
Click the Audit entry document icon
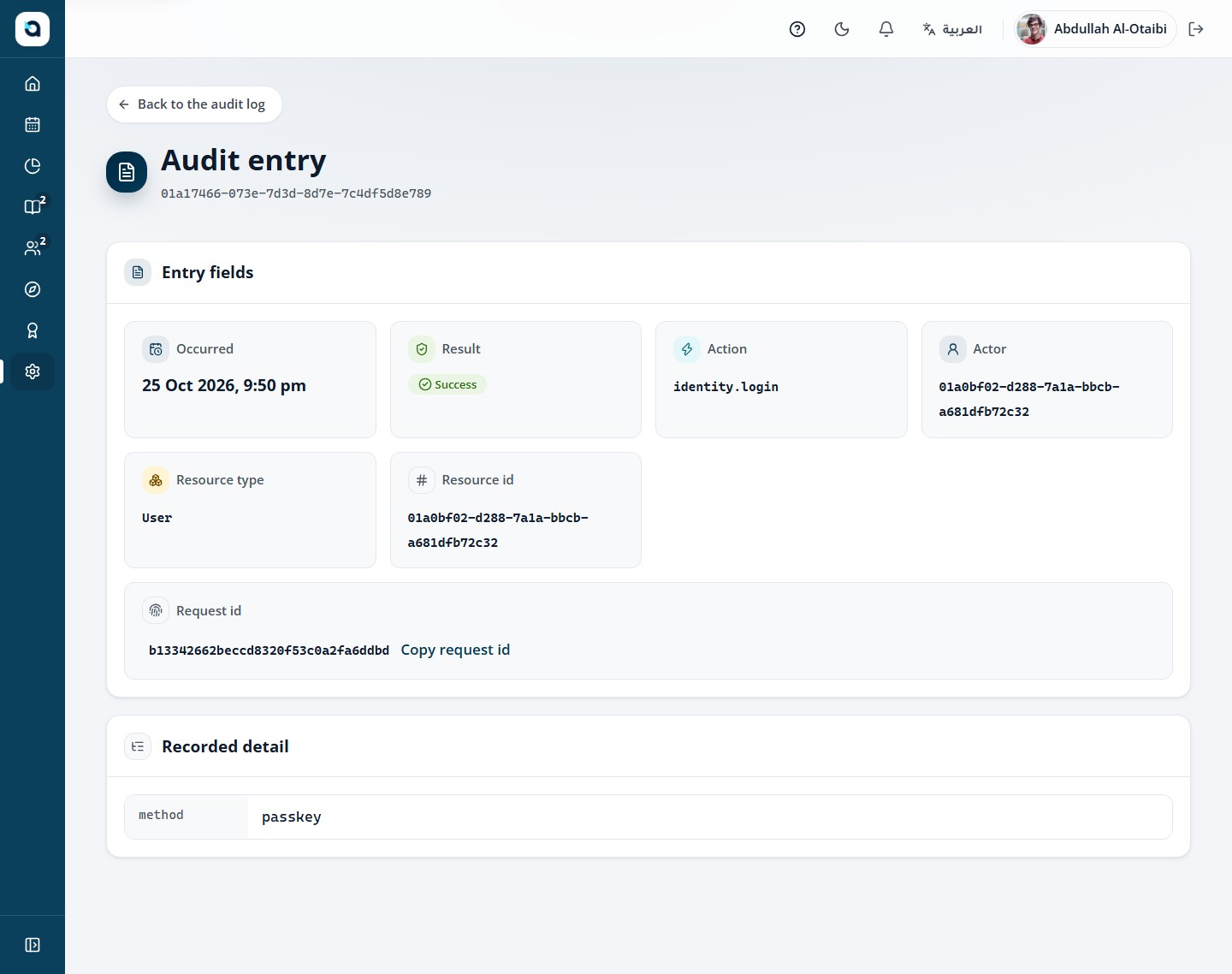tap(127, 172)
